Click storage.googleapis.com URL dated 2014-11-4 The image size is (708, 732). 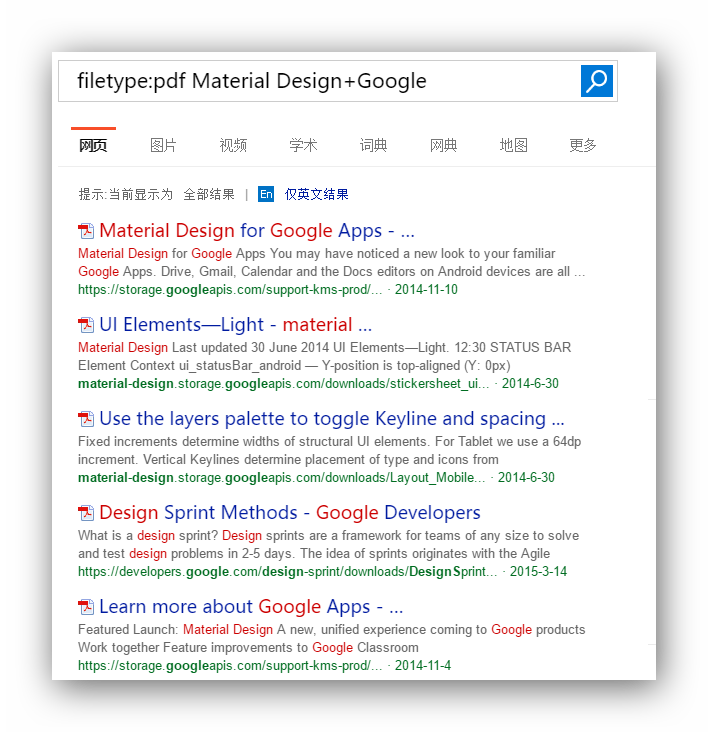tap(230, 665)
